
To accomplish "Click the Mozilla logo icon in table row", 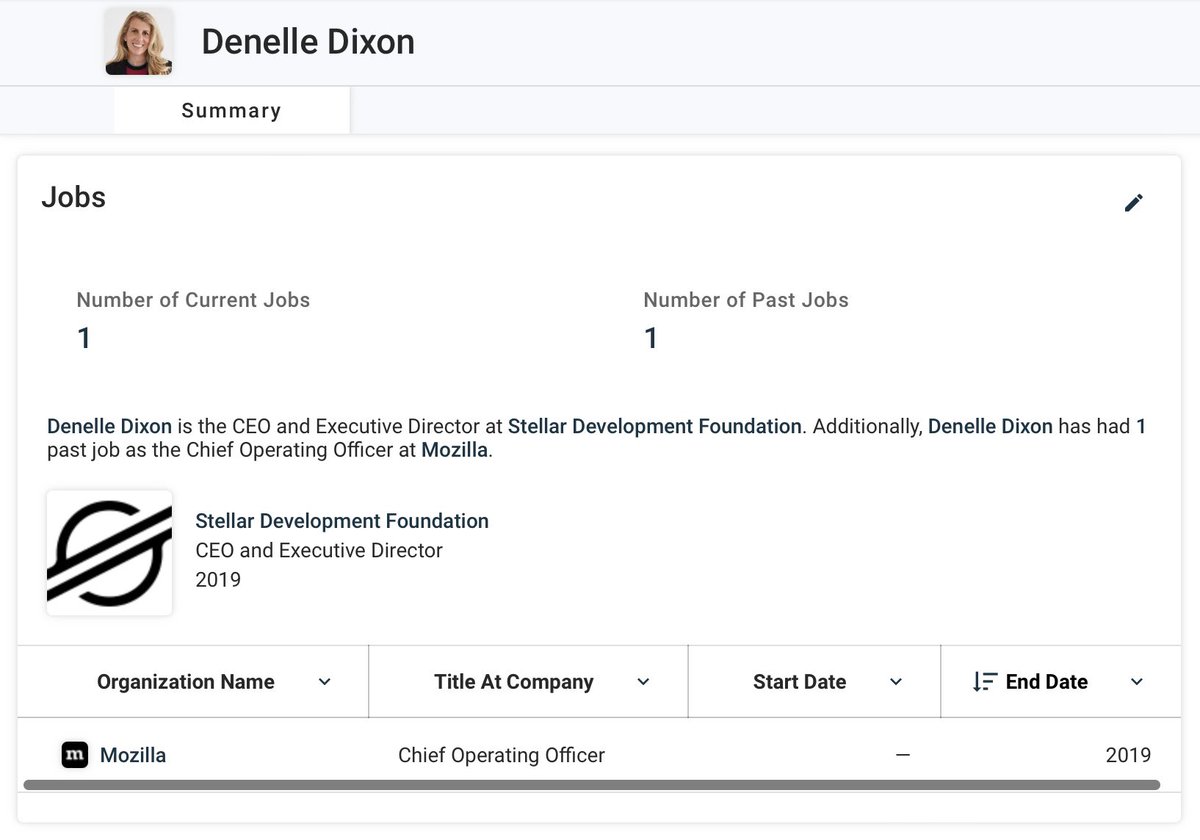I will click(75, 755).
